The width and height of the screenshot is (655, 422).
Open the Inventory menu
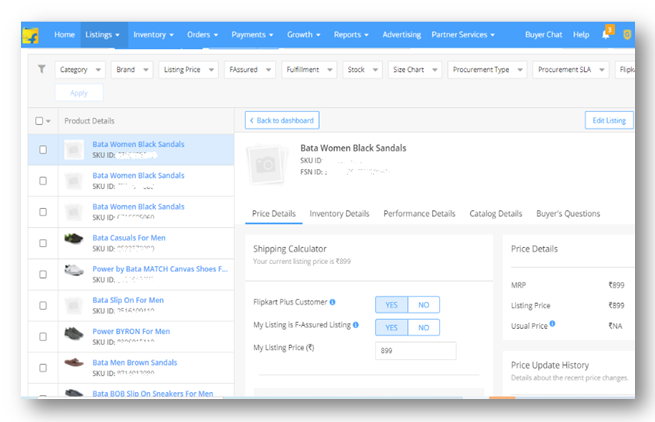point(153,35)
